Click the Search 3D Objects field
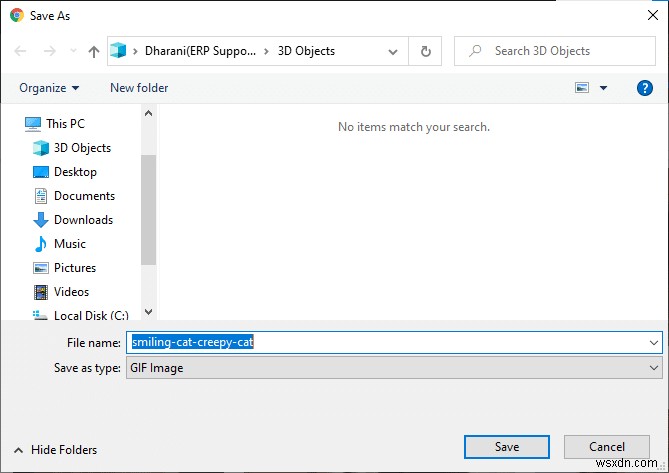The width and height of the screenshot is (669, 473). pos(555,51)
